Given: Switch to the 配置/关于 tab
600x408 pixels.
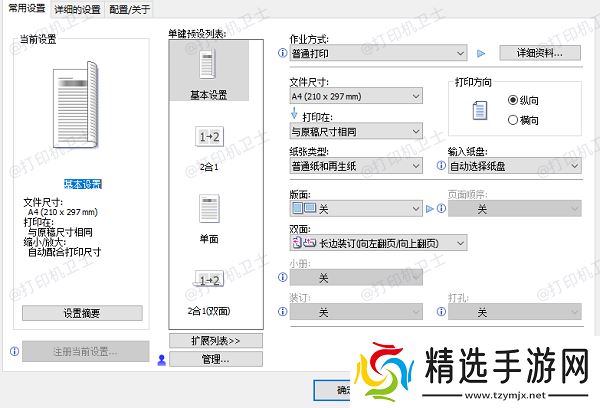Looking at the screenshot, I should pos(129,9).
